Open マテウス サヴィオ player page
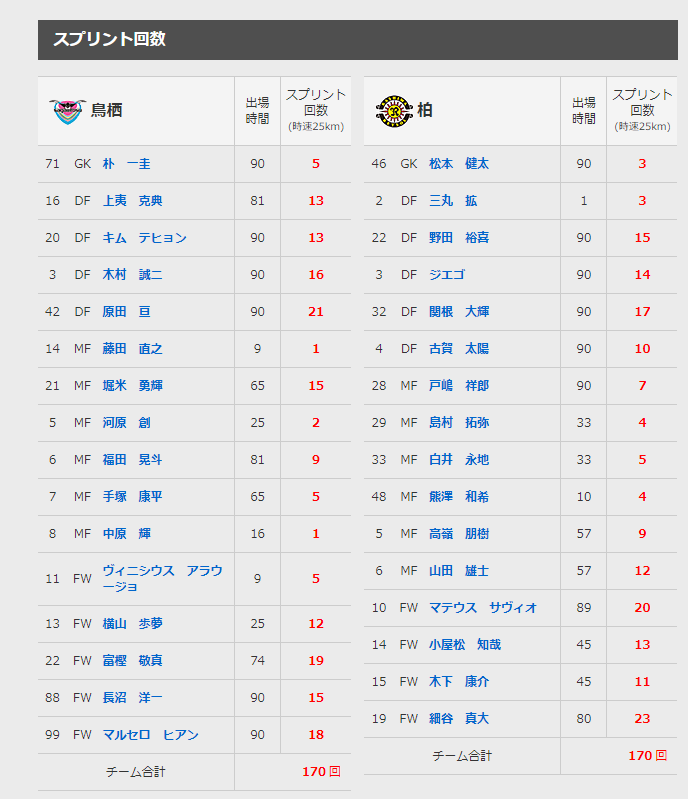 (483, 608)
